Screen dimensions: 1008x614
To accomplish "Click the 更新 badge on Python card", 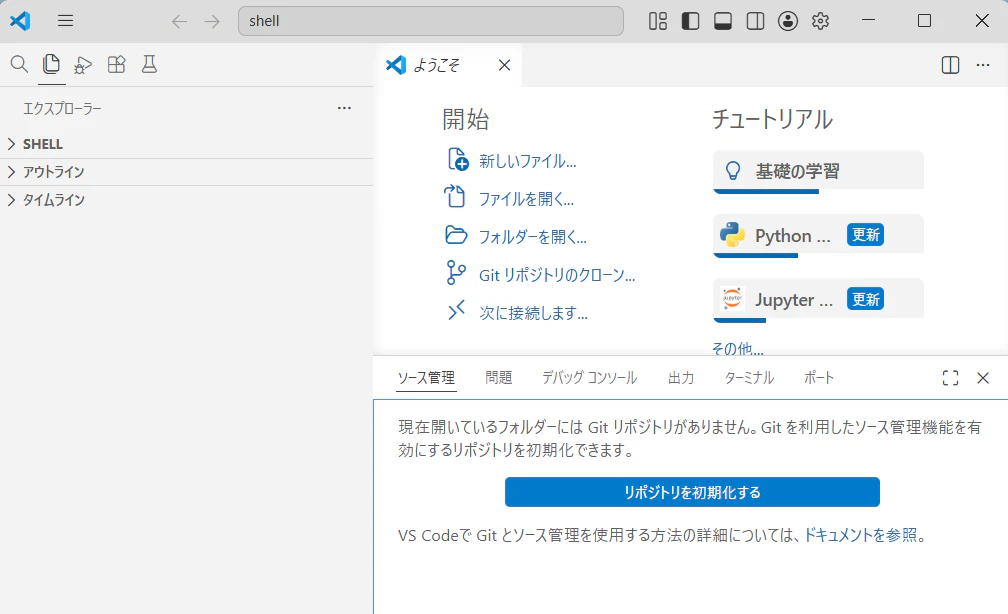I will coord(865,235).
